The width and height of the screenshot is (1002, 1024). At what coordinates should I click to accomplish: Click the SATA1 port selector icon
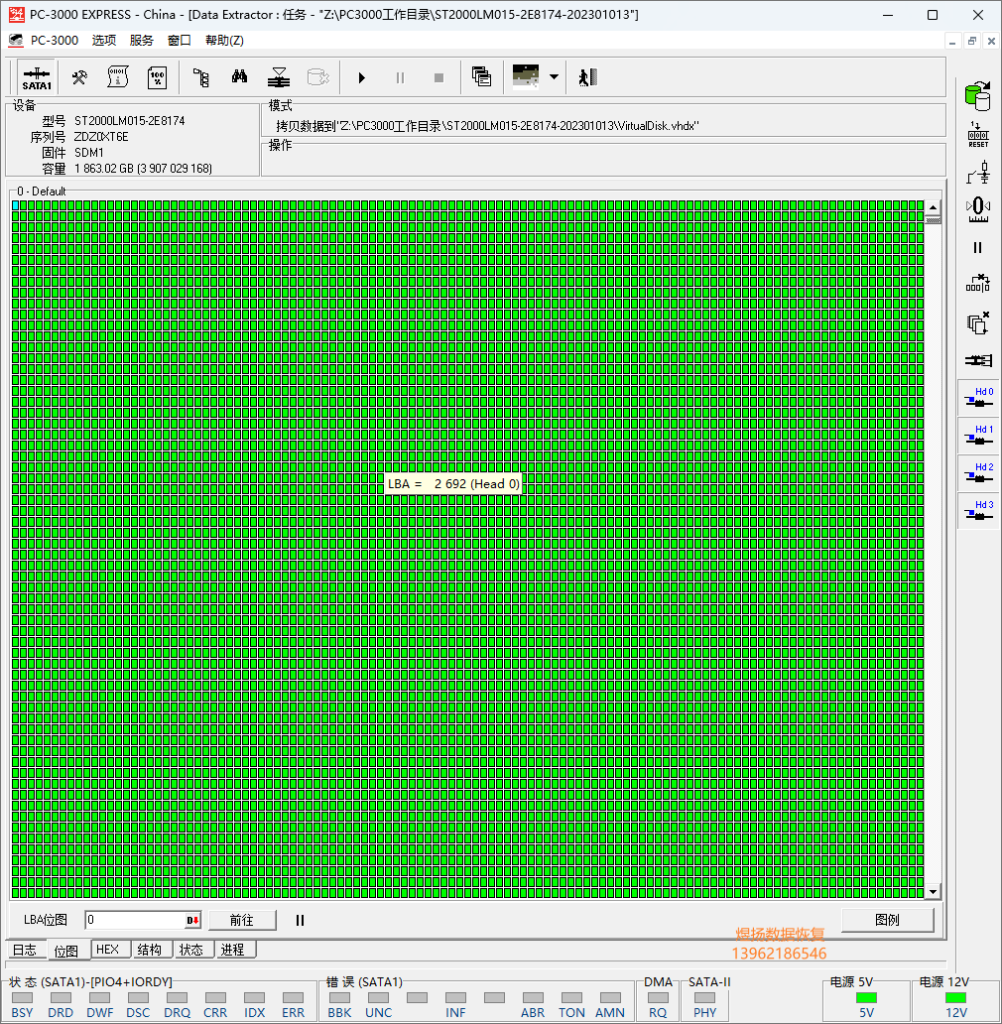pos(37,78)
